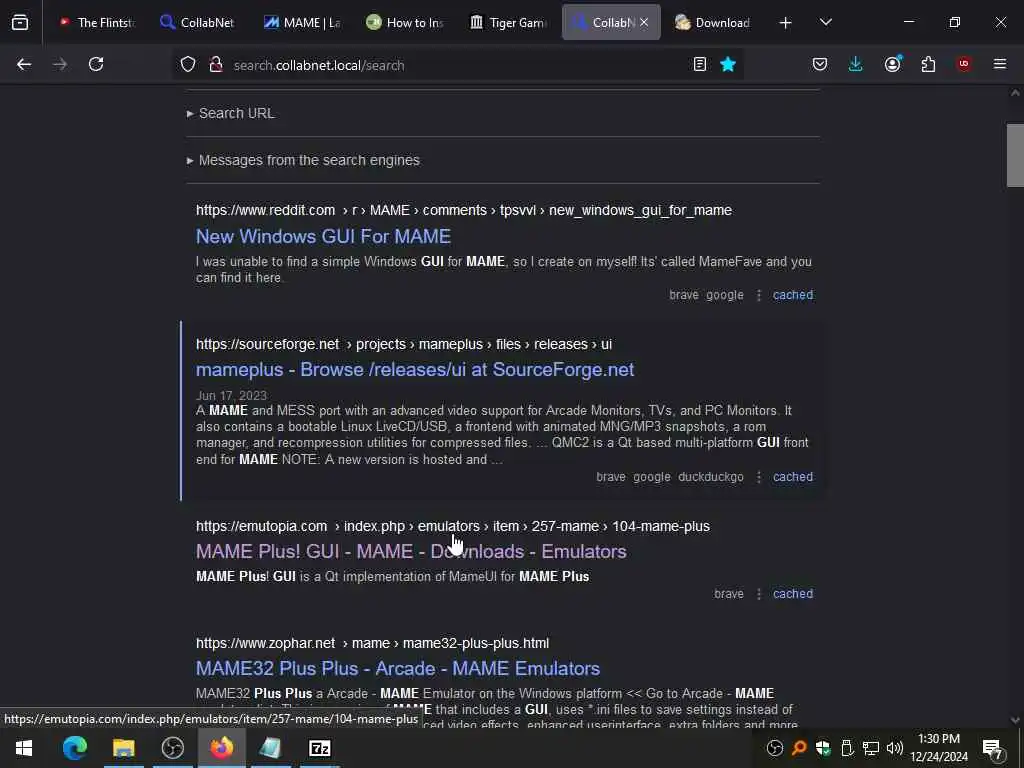The width and height of the screenshot is (1024, 768).
Task: View site security lock info
Action: pyautogui.click(x=216, y=64)
